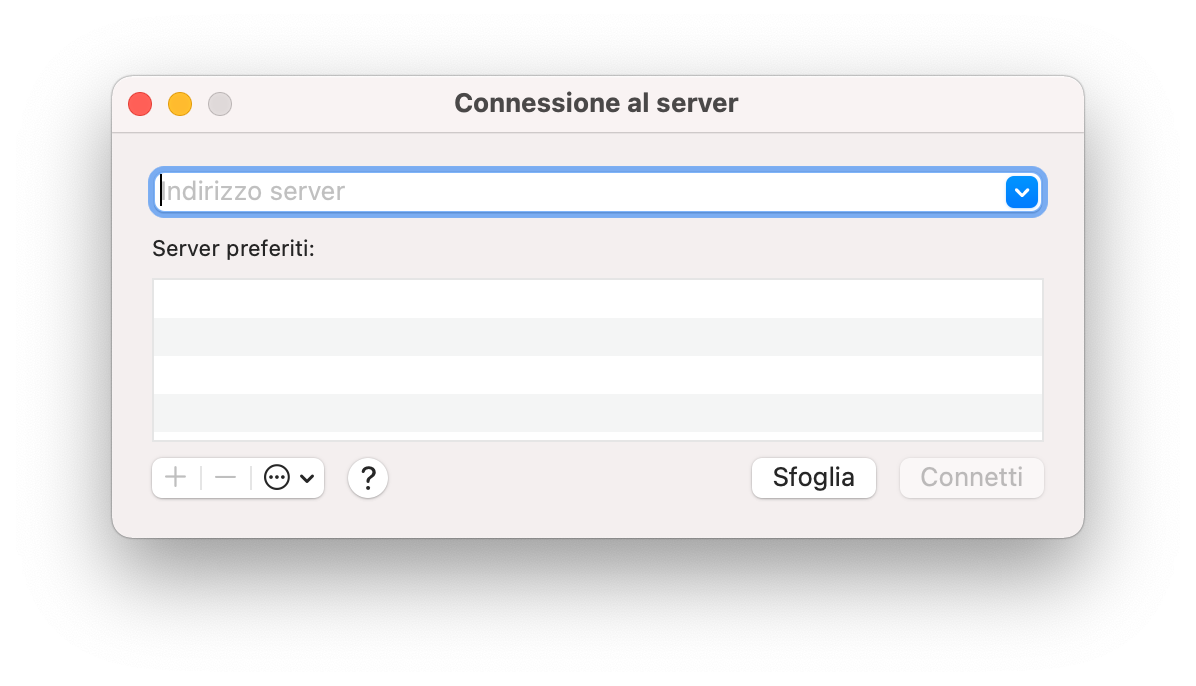The image size is (1196, 686).
Task: Click the partially visible bottom row of favorites list
Action: (597, 436)
